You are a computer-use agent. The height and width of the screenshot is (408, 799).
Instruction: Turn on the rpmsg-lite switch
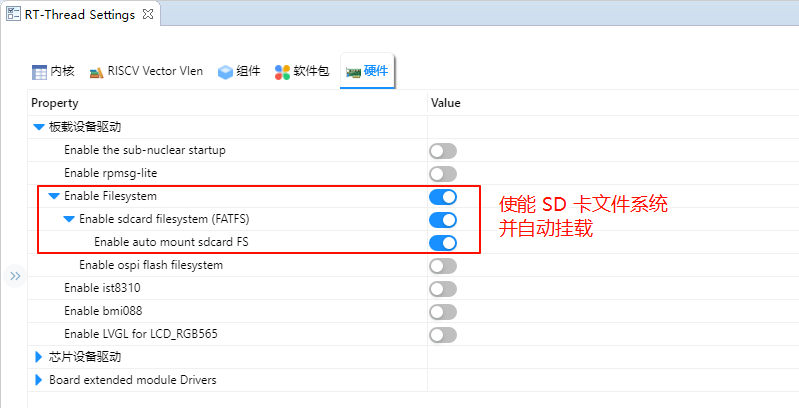click(x=443, y=174)
